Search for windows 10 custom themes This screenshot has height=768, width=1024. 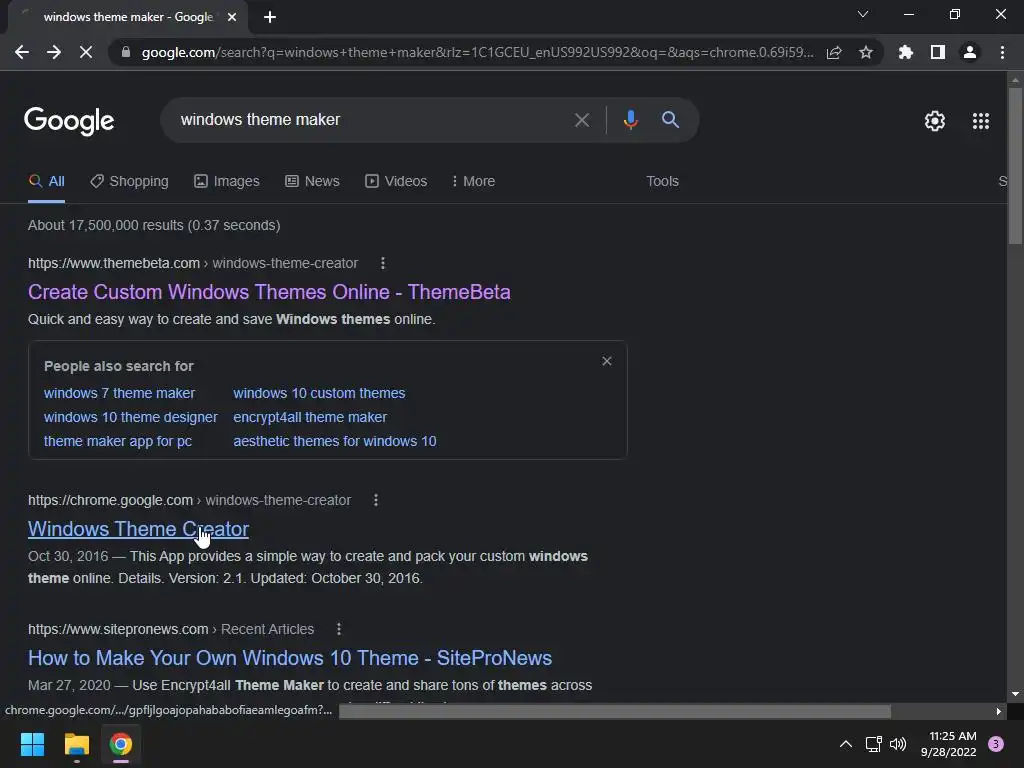(x=319, y=393)
